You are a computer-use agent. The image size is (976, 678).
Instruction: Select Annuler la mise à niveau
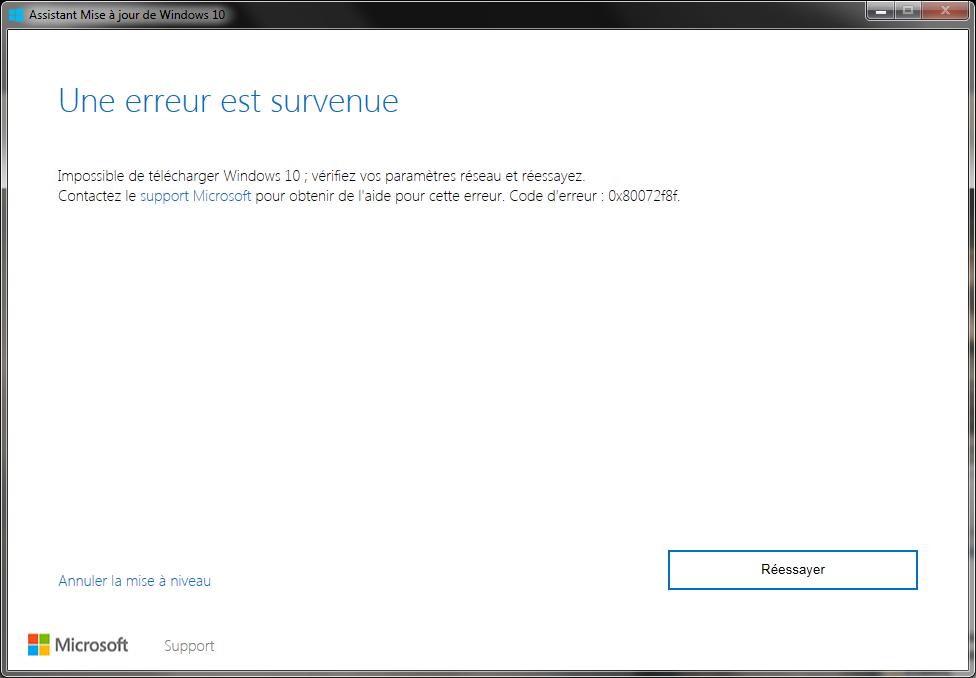134,581
